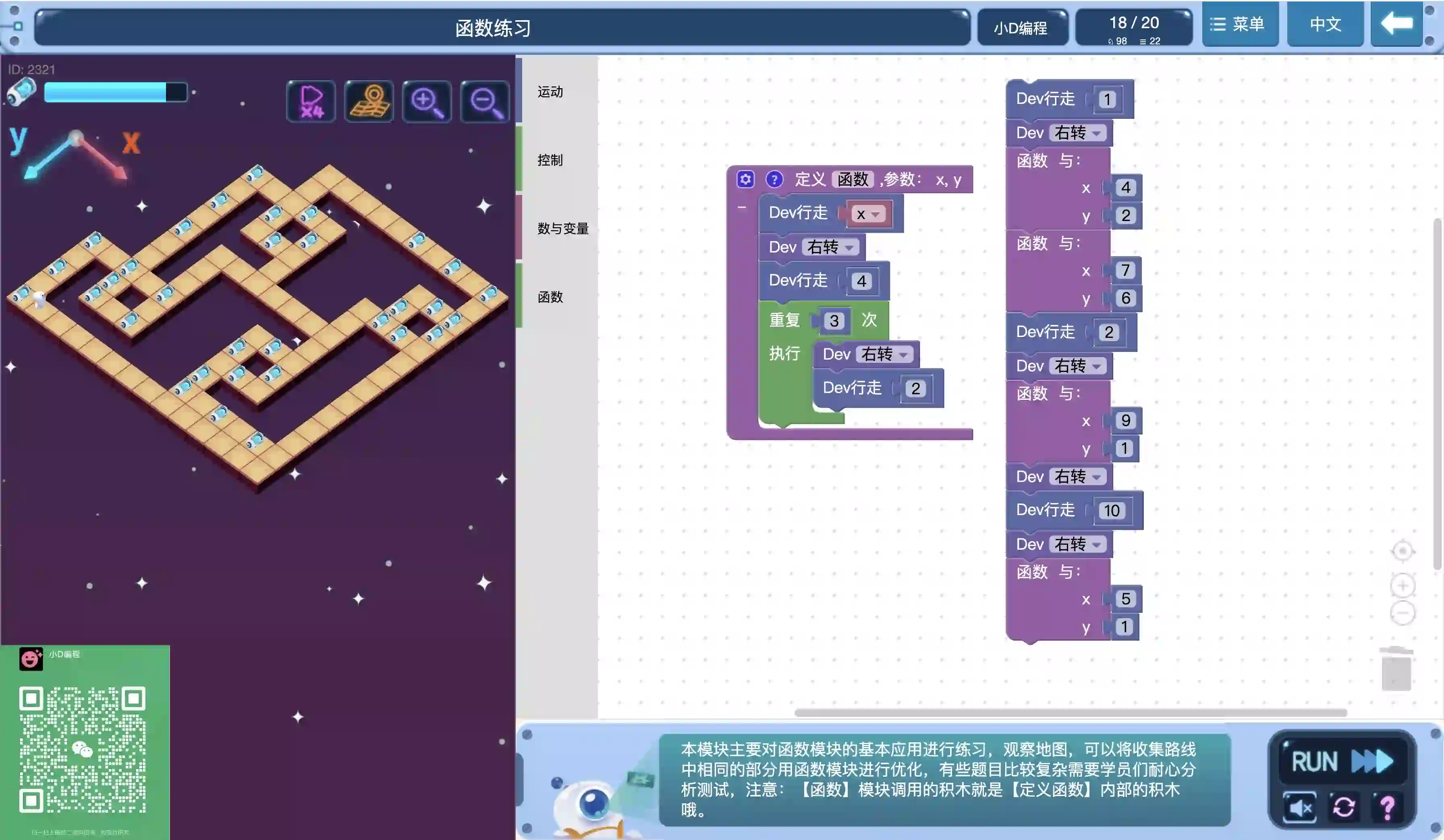This screenshot has height=840, width=1444.
Task: Click the question mark on function definition block
Action: [x=774, y=179]
